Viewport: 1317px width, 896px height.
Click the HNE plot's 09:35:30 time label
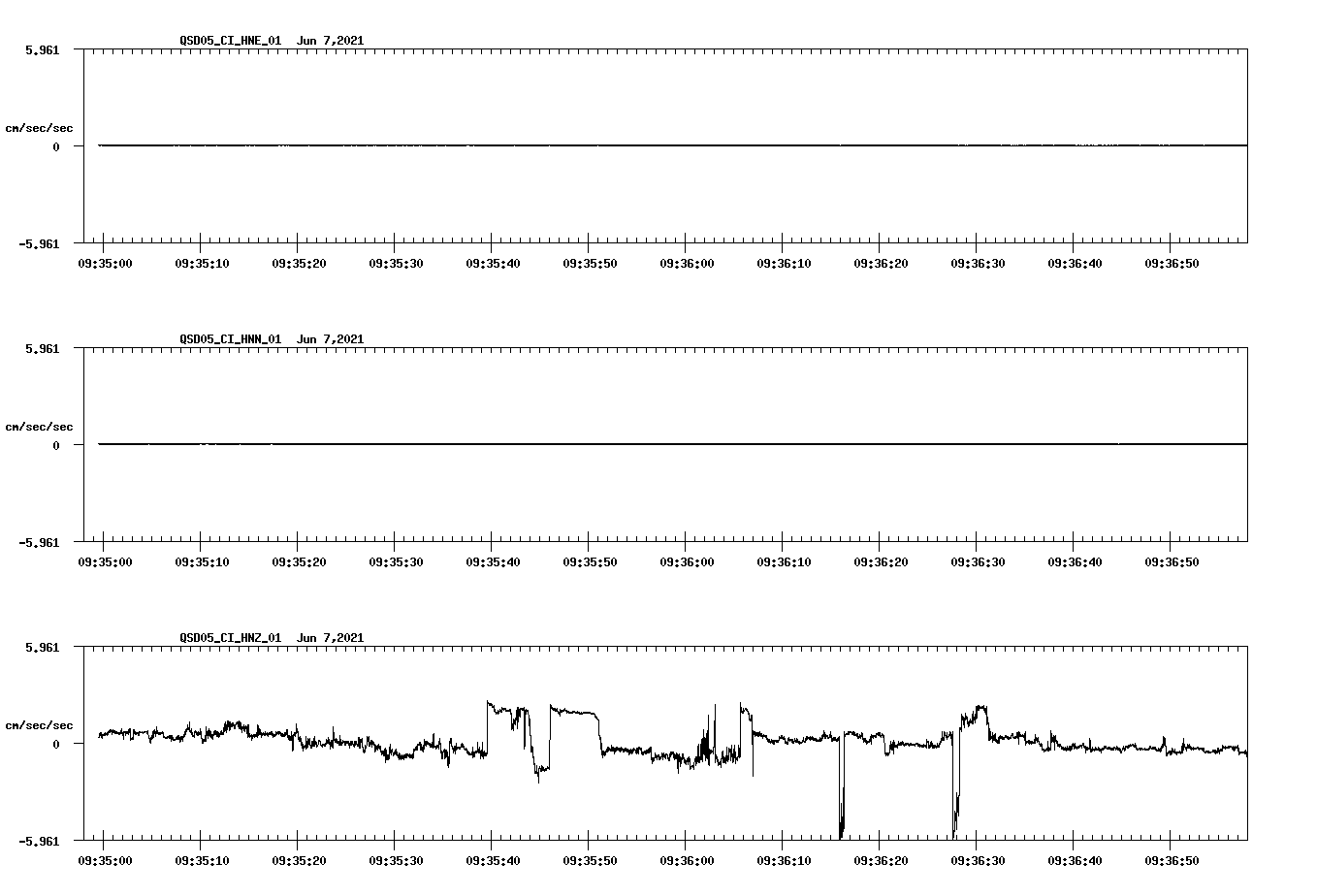coord(396,263)
